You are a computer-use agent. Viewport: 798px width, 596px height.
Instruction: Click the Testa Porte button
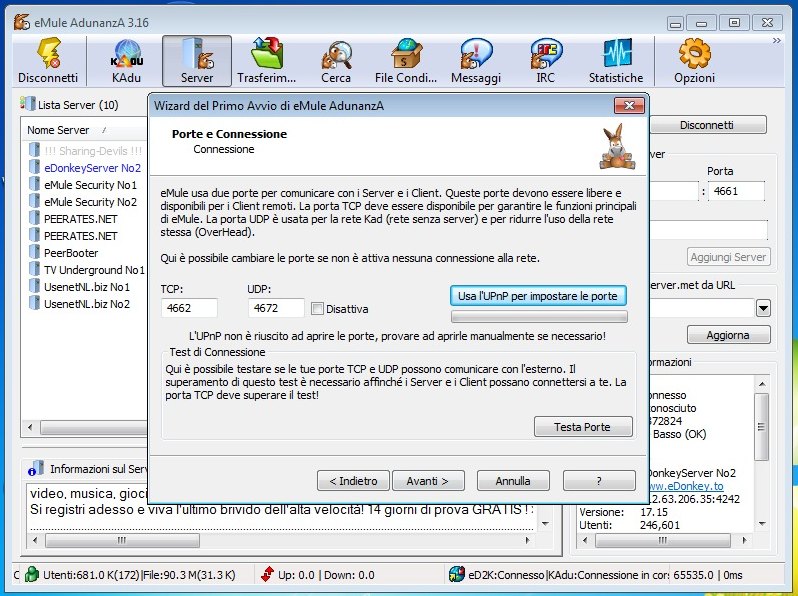[583, 427]
